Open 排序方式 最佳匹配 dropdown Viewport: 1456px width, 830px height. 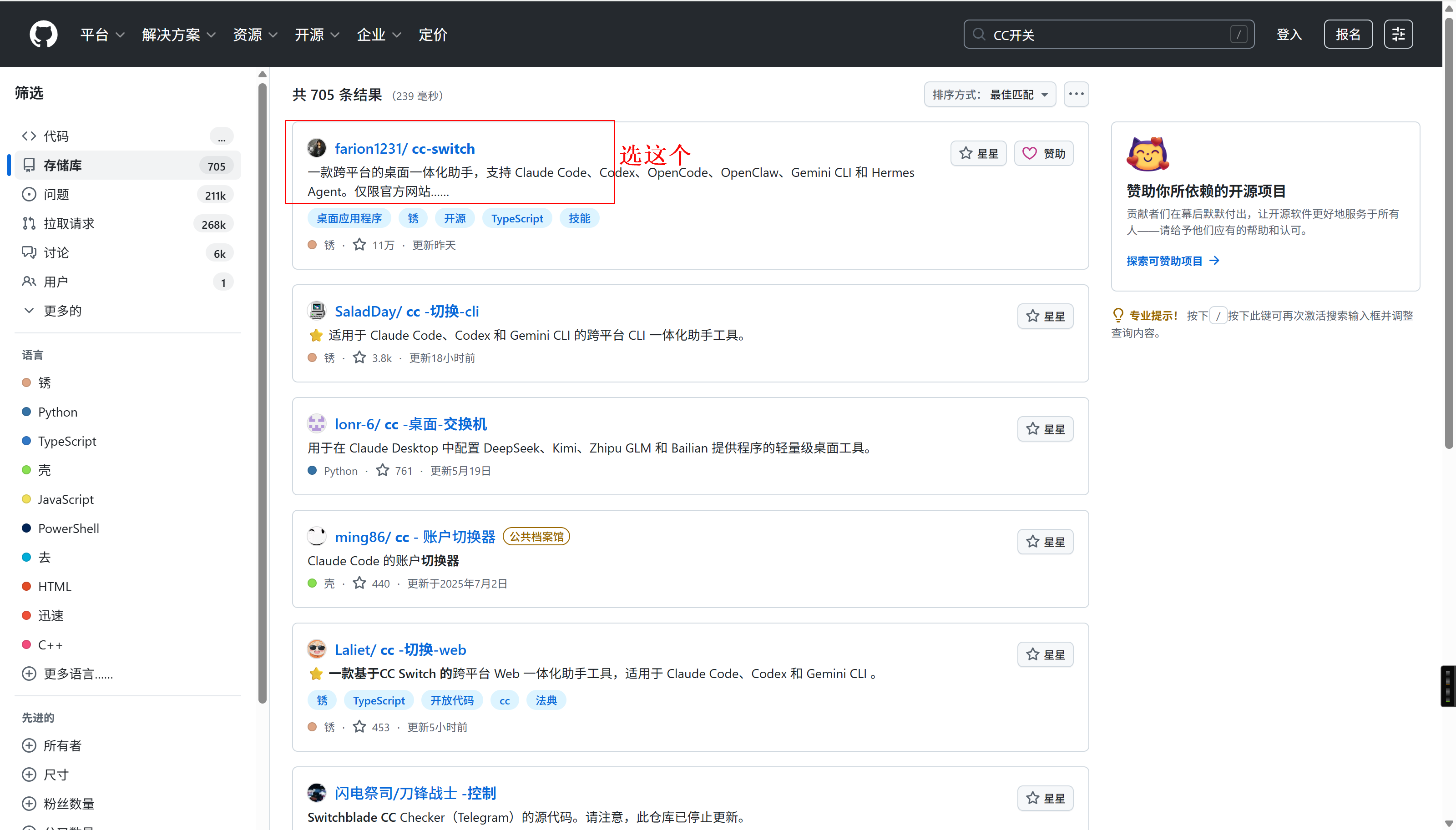(x=990, y=95)
